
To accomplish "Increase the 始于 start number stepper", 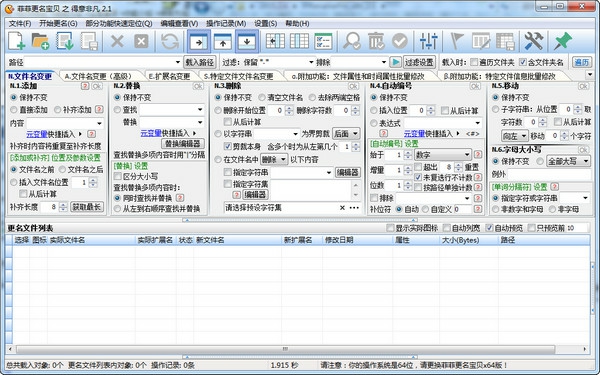I will click(408, 153).
